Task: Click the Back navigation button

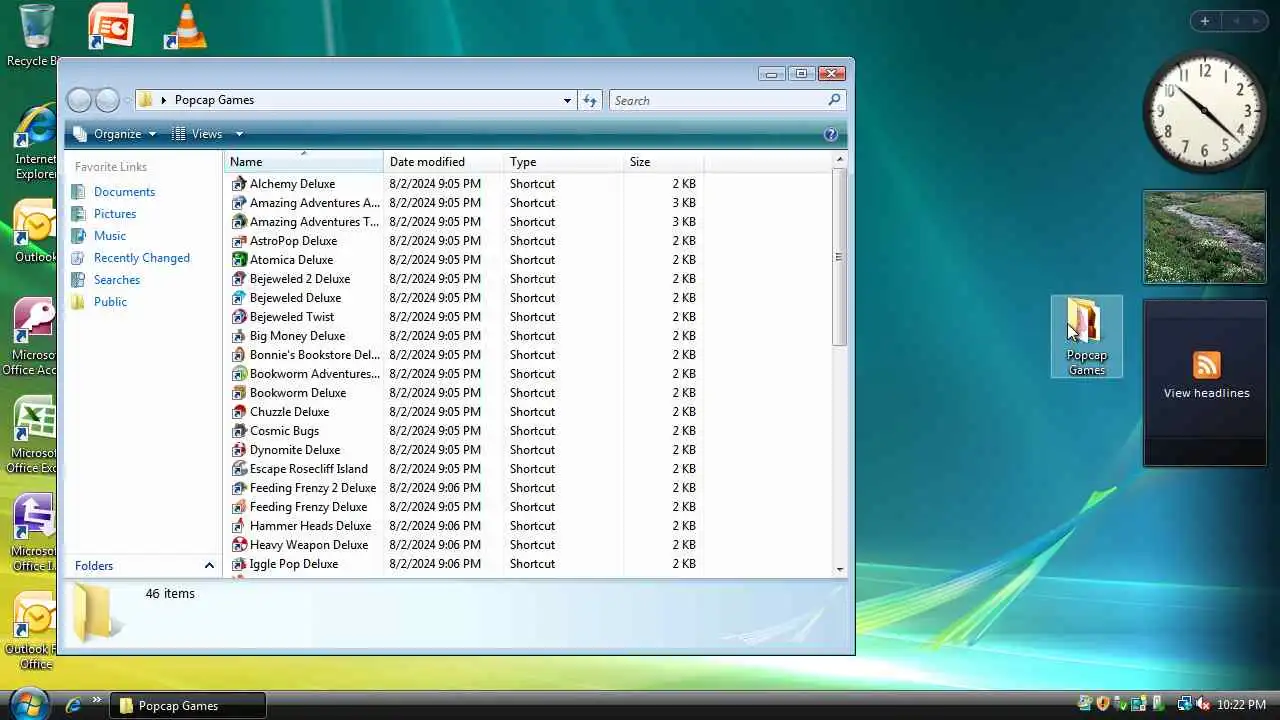Action: [x=79, y=100]
